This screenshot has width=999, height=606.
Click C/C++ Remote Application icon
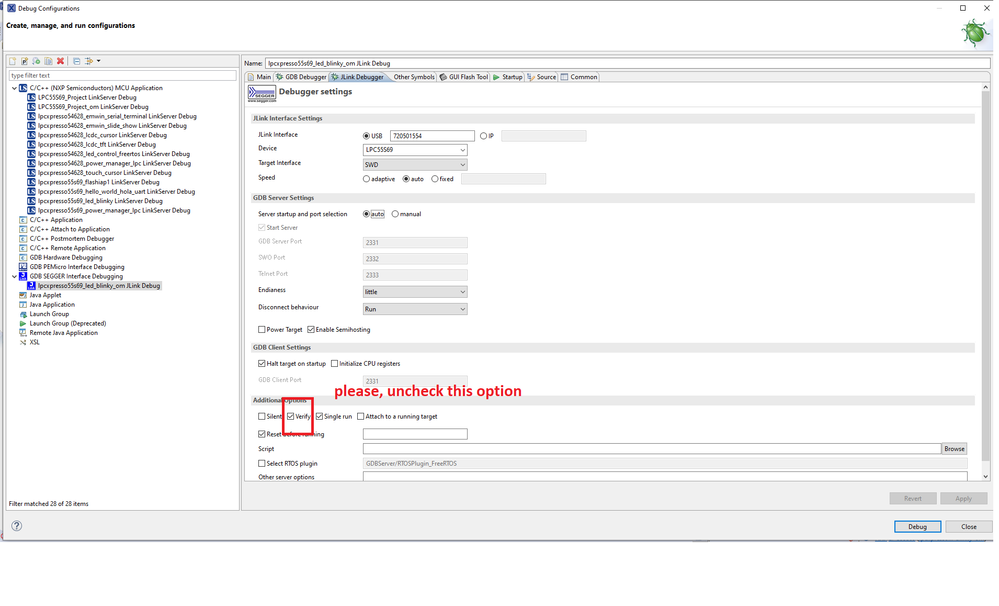pos(23,248)
